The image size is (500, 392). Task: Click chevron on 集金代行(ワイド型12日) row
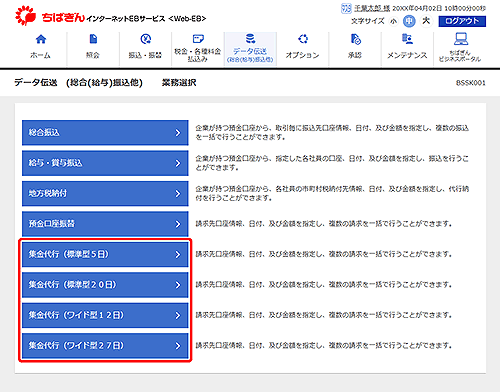(178, 315)
